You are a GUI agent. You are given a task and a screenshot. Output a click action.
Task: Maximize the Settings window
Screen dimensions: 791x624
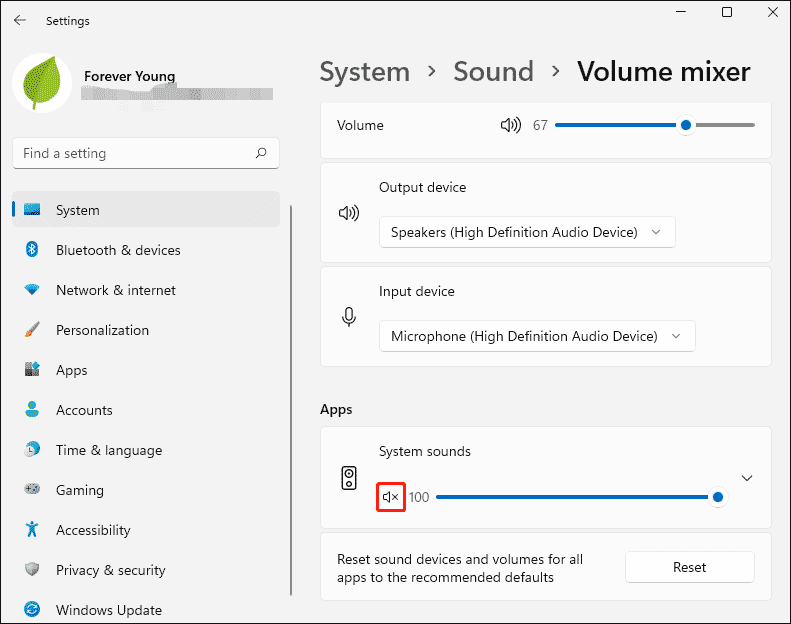click(727, 12)
